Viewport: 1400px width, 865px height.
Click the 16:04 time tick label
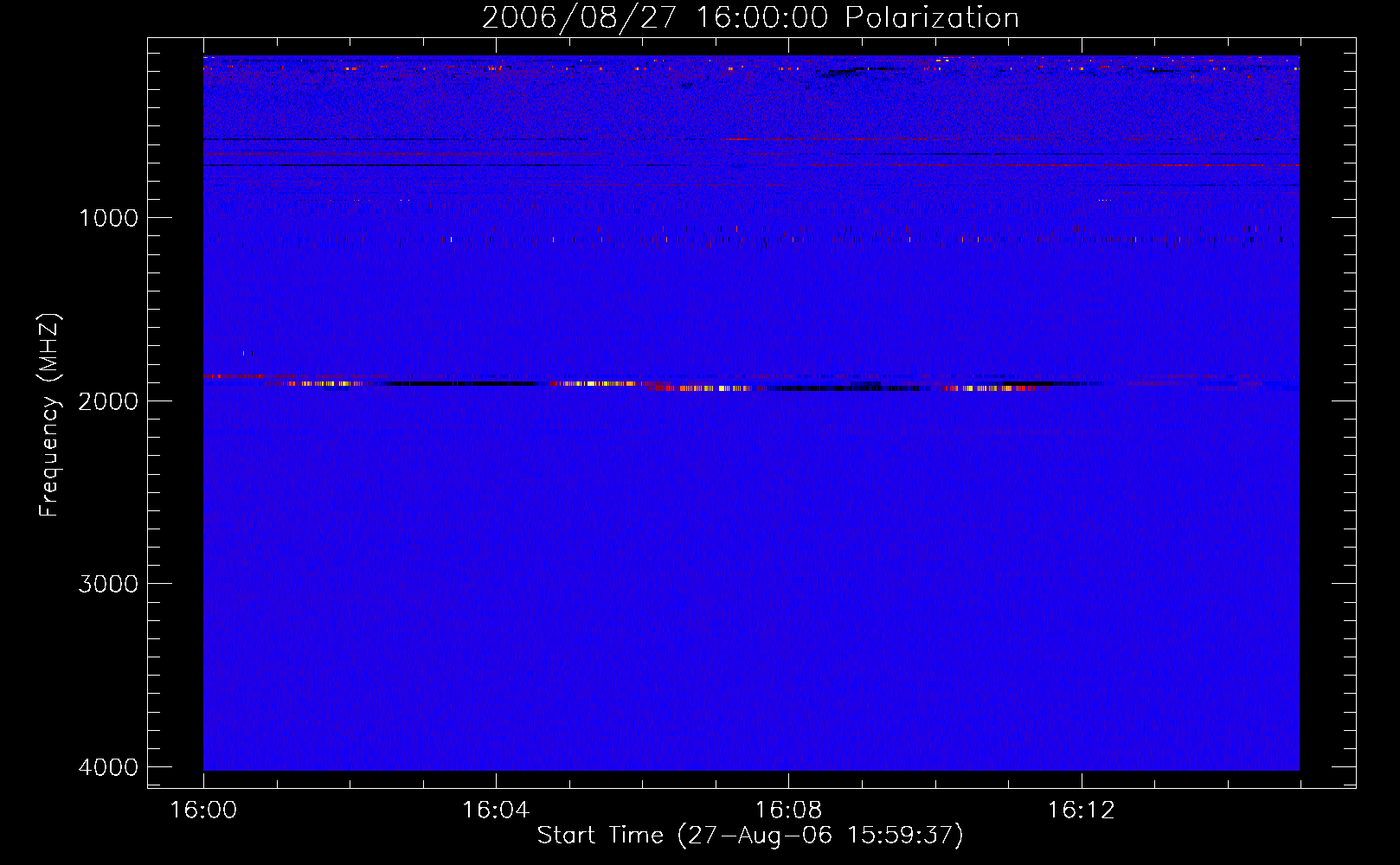coord(496,811)
